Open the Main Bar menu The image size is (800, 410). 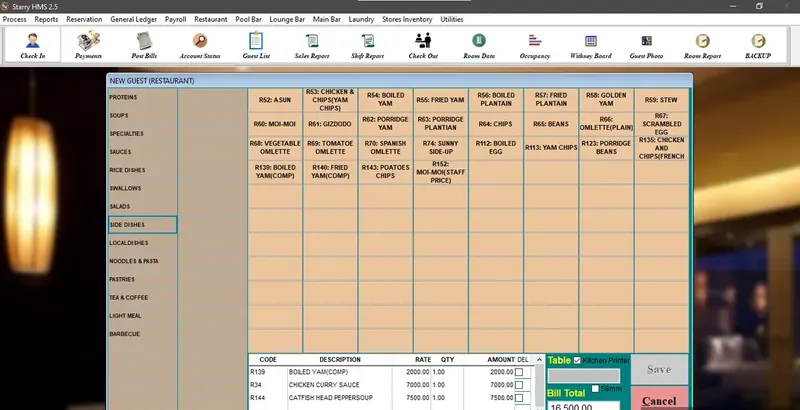pyautogui.click(x=327, y=19)
